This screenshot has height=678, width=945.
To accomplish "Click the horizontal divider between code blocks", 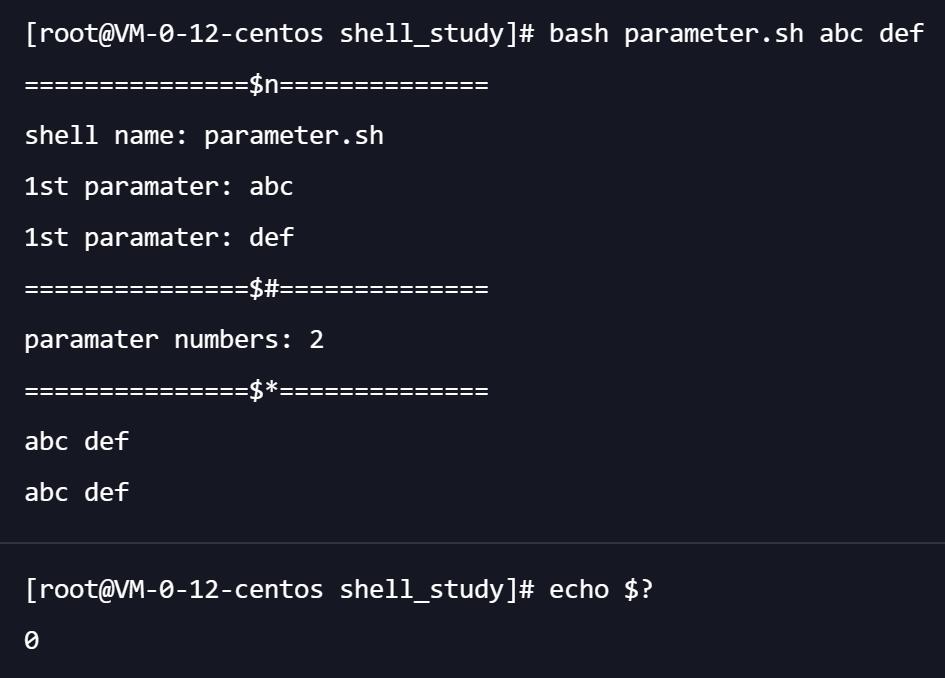I will pyautogui.click(x=472, y=543).
